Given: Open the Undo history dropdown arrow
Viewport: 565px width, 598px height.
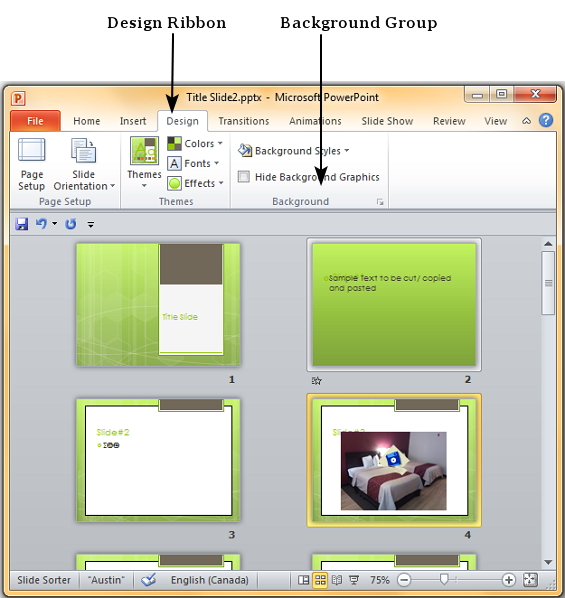Looking at the screenshot, I should coord(55,223).
